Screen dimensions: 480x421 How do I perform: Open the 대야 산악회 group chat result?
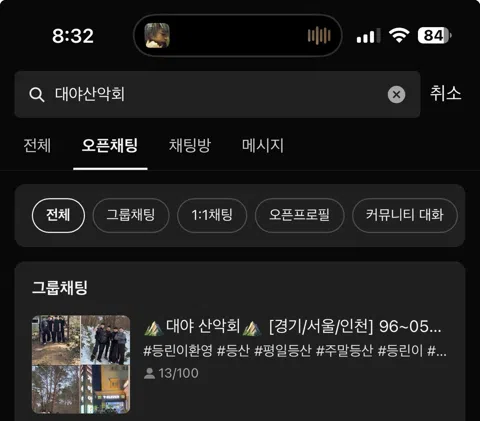pos(239,364)
